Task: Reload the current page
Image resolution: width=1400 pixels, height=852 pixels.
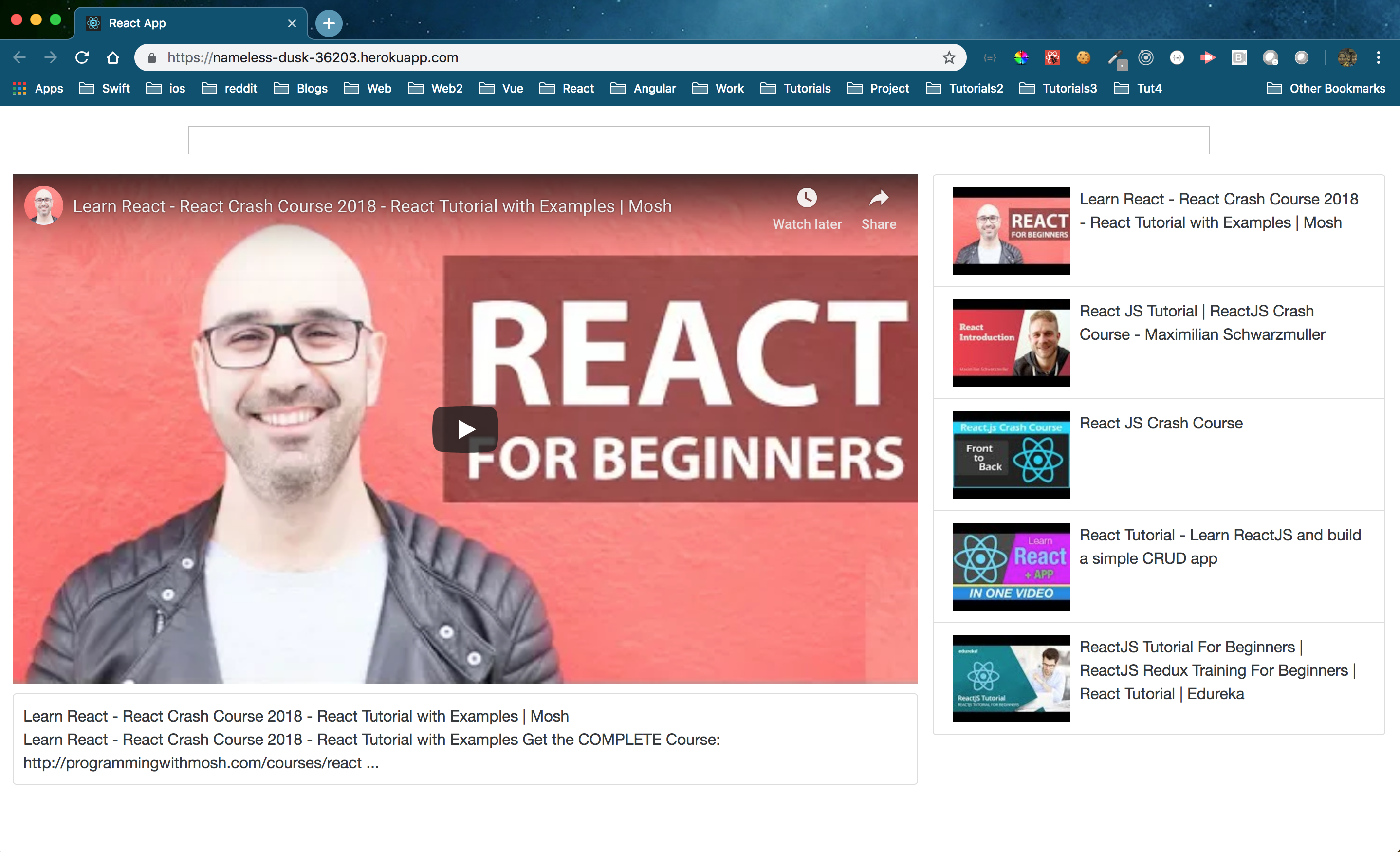Action: click(x=82, y=57)
